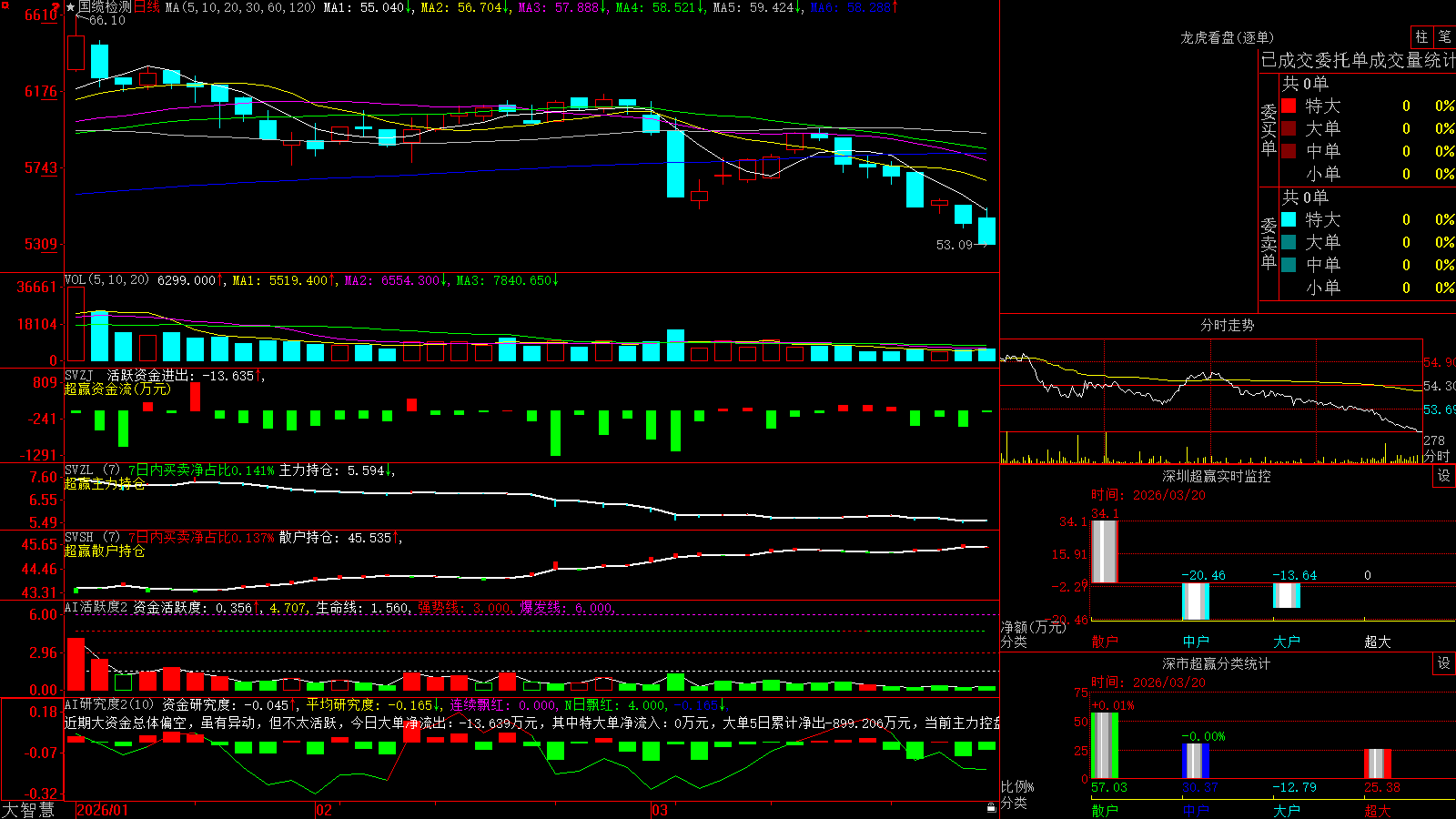This screenshot has width=1456, height=819.
Task: Click the 深圳超赢实时监控 title
Action: (x=1216, y=476)
